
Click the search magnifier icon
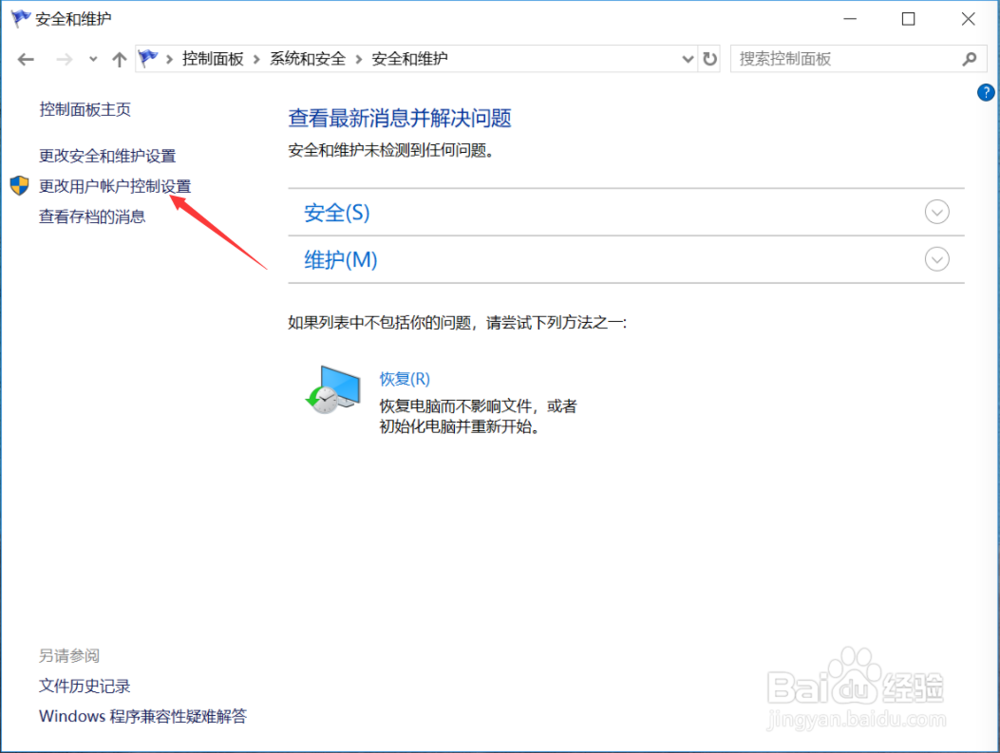[x=968, y=59]
